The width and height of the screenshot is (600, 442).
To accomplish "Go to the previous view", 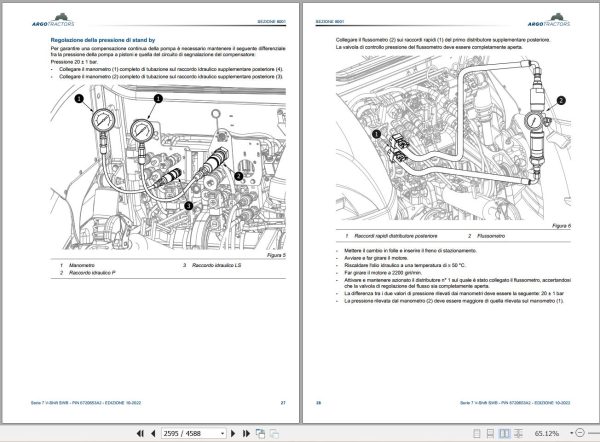I will tap(261, 434).
